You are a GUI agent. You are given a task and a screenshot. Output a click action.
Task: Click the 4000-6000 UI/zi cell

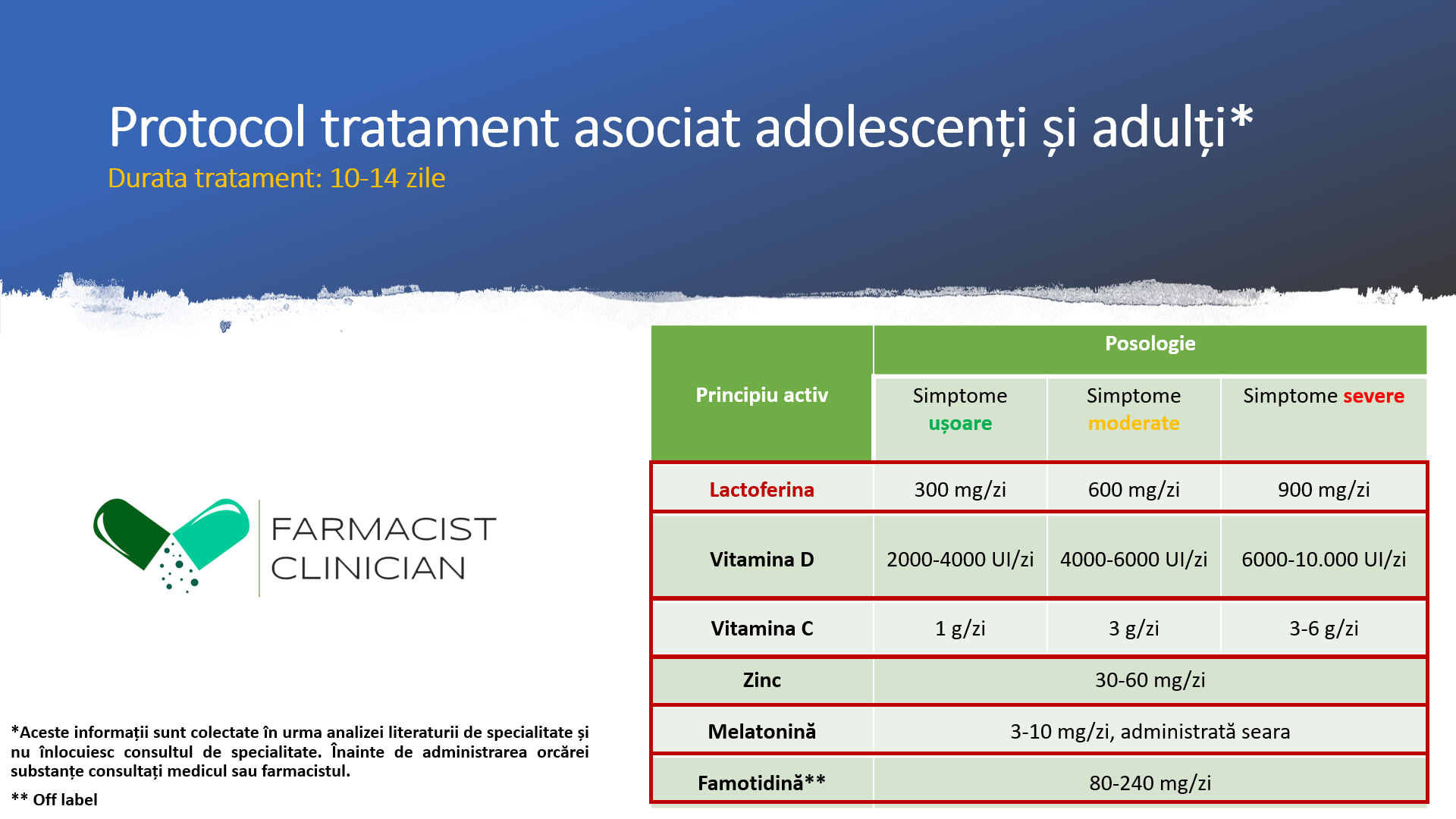point(1133,560)
